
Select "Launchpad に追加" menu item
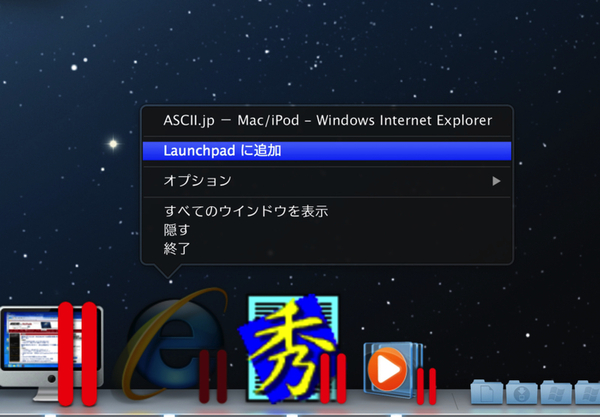point(327,151)
